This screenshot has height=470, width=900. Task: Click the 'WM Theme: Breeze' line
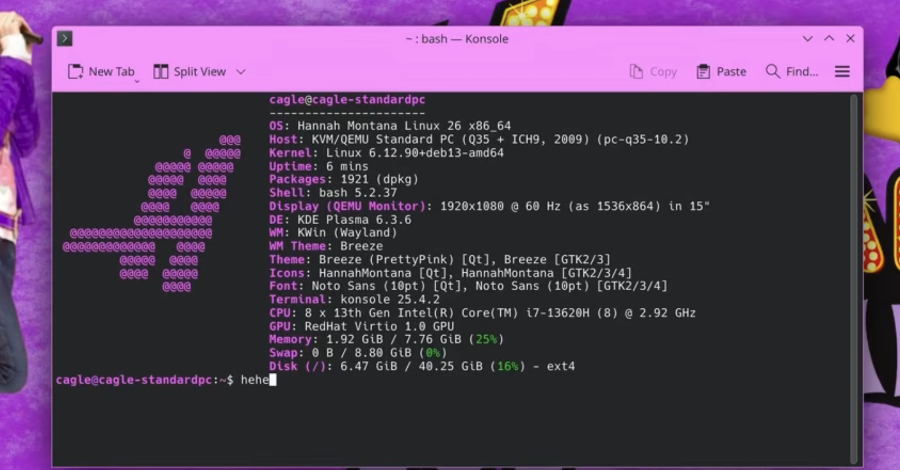coord(326,246)
